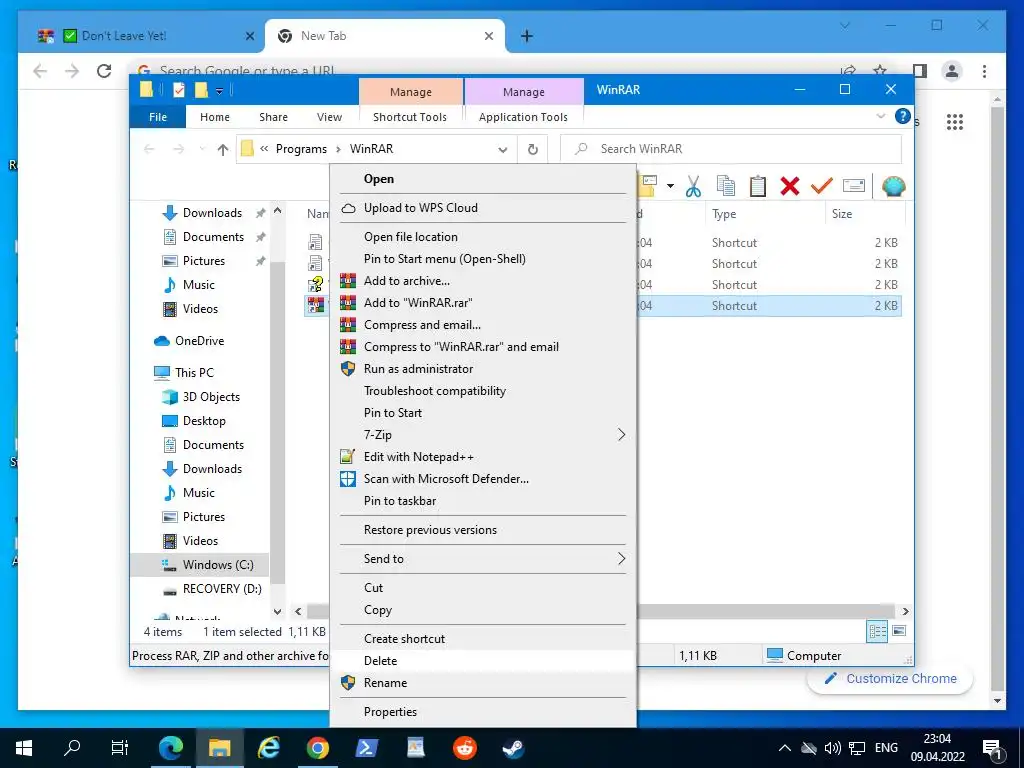
Task: Click Refresh button beside address bar
Action: 533,150
